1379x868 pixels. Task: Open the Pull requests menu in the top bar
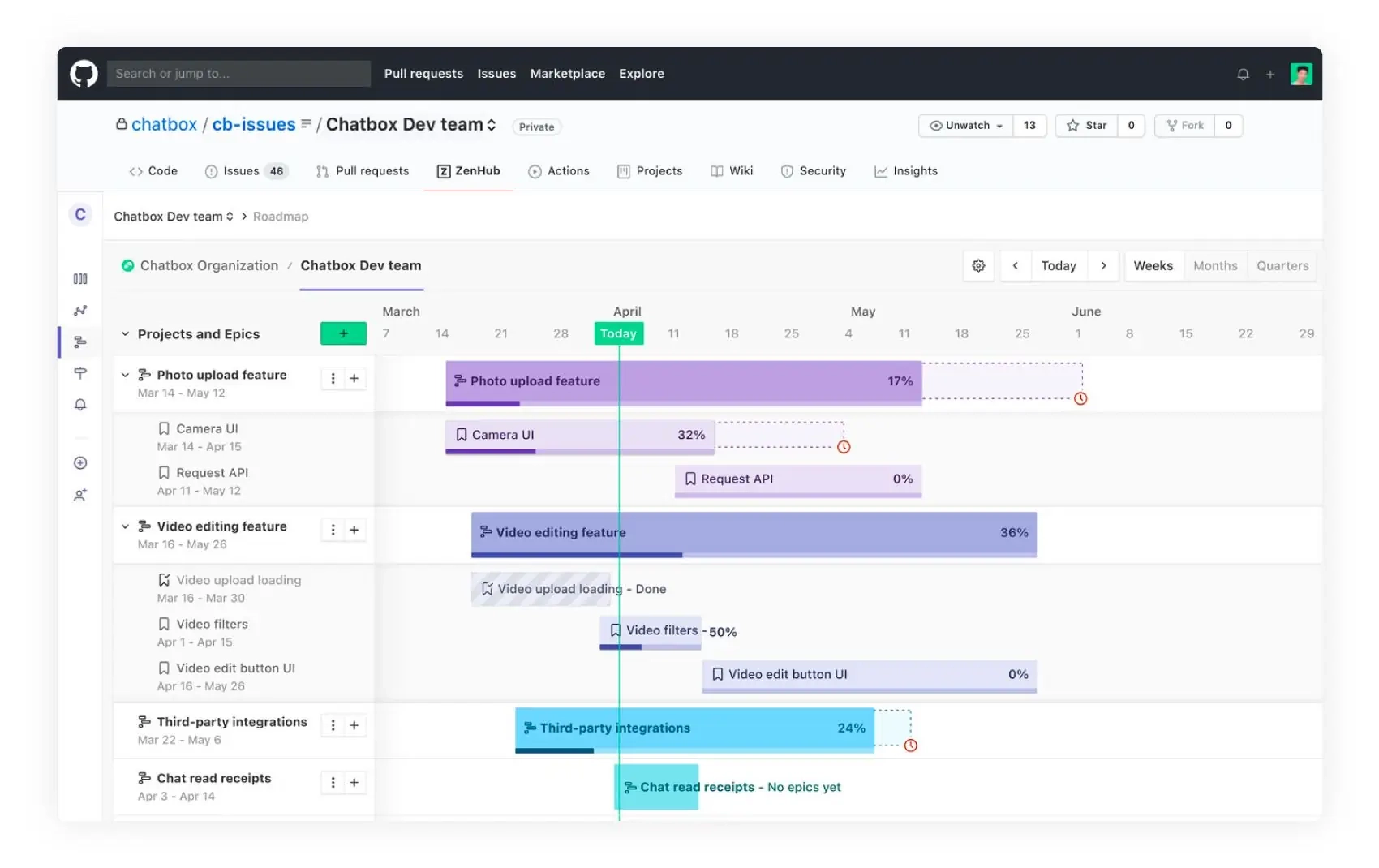click(423, 73)
